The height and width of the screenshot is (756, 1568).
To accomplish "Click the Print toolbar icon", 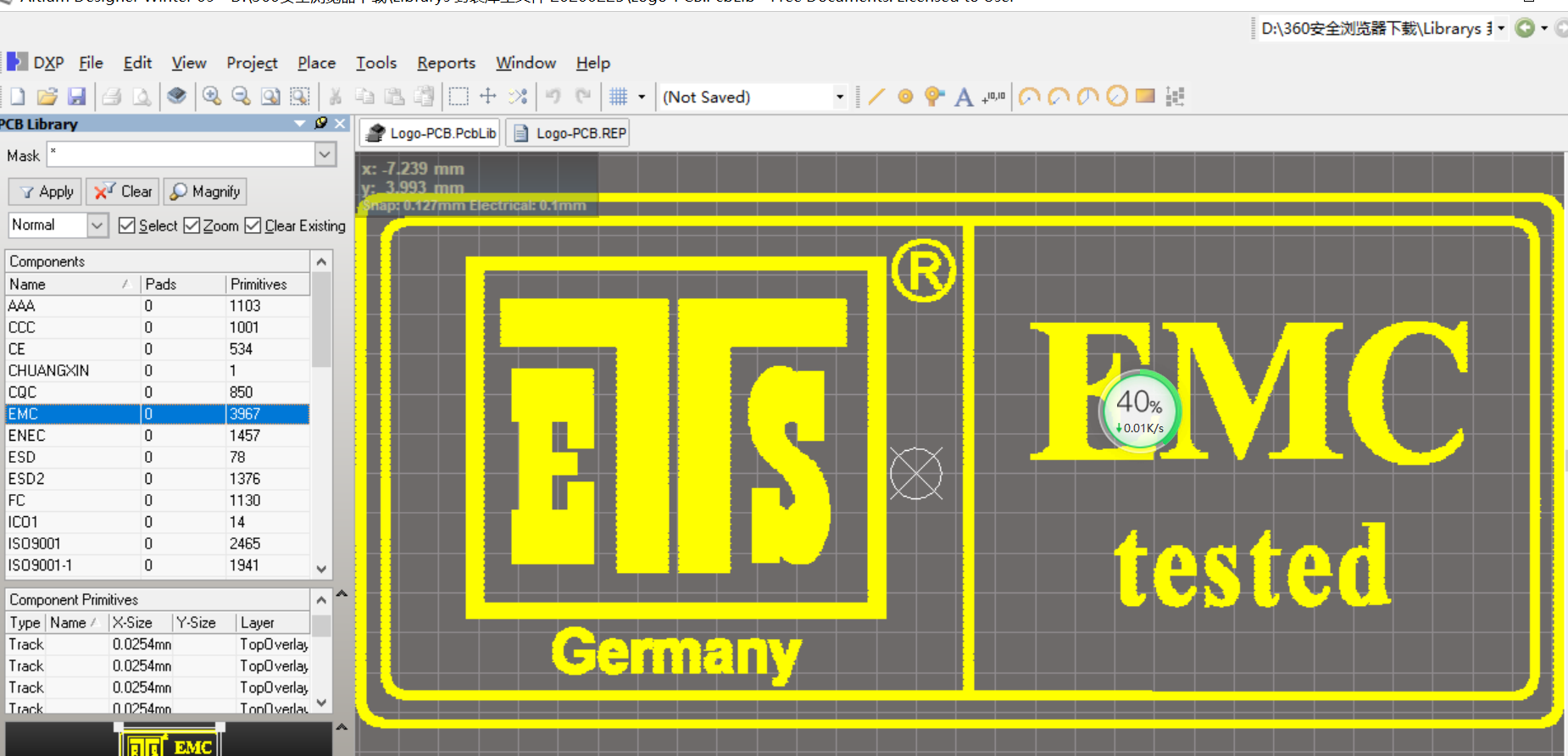I will 112,97.
